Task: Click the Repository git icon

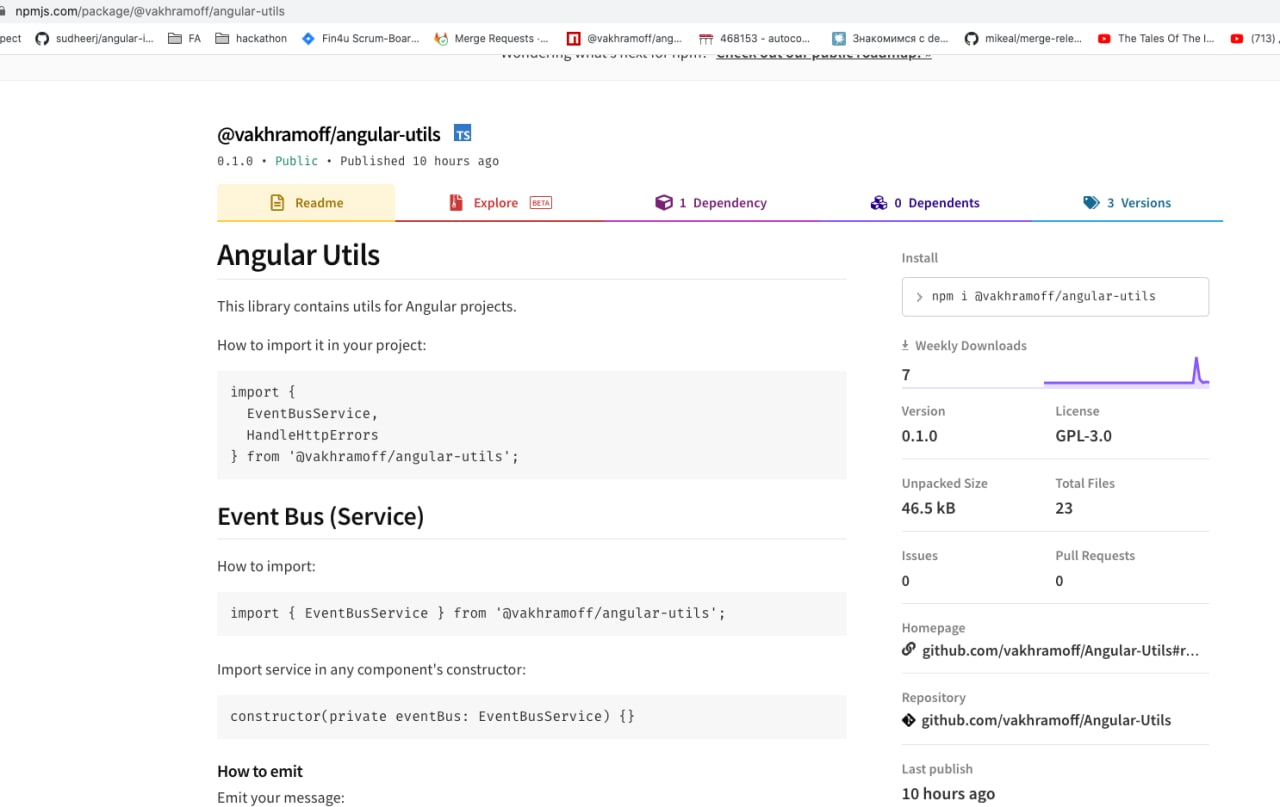Action: coord(908,719)
